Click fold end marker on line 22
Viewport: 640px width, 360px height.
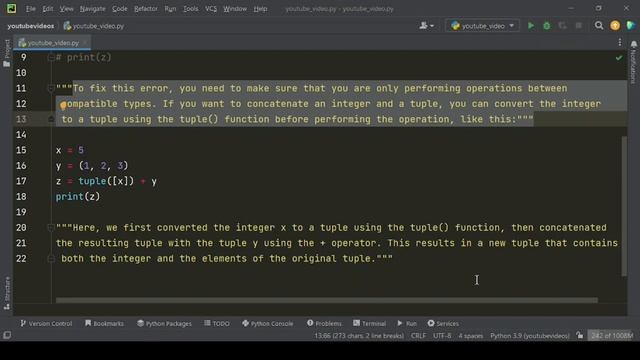[x=51, y=258]
